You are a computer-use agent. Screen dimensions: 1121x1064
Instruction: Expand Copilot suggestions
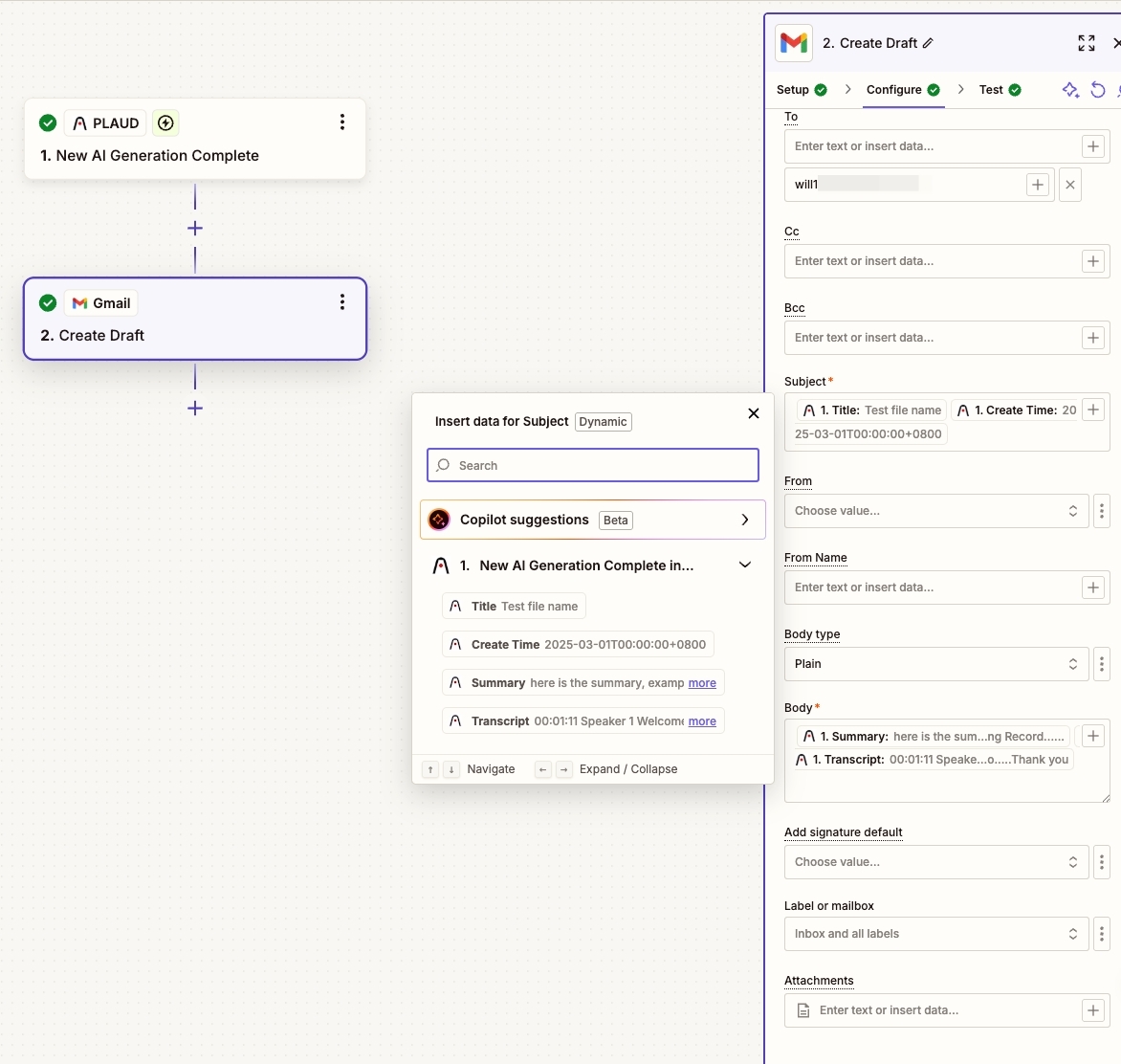[593, 520]
